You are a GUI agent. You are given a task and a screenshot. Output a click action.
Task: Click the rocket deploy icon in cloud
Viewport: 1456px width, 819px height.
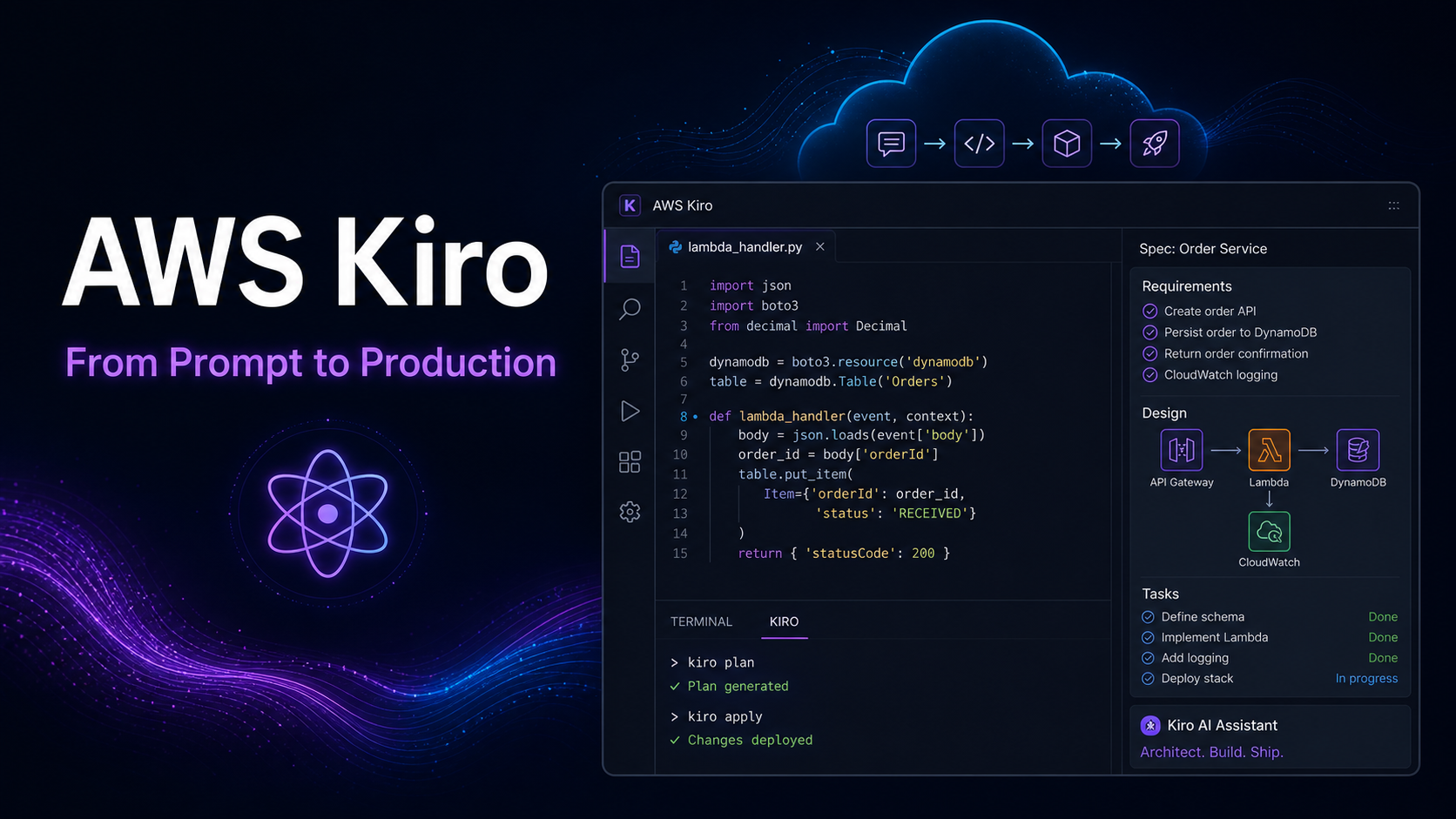(x=1155, y=144)
